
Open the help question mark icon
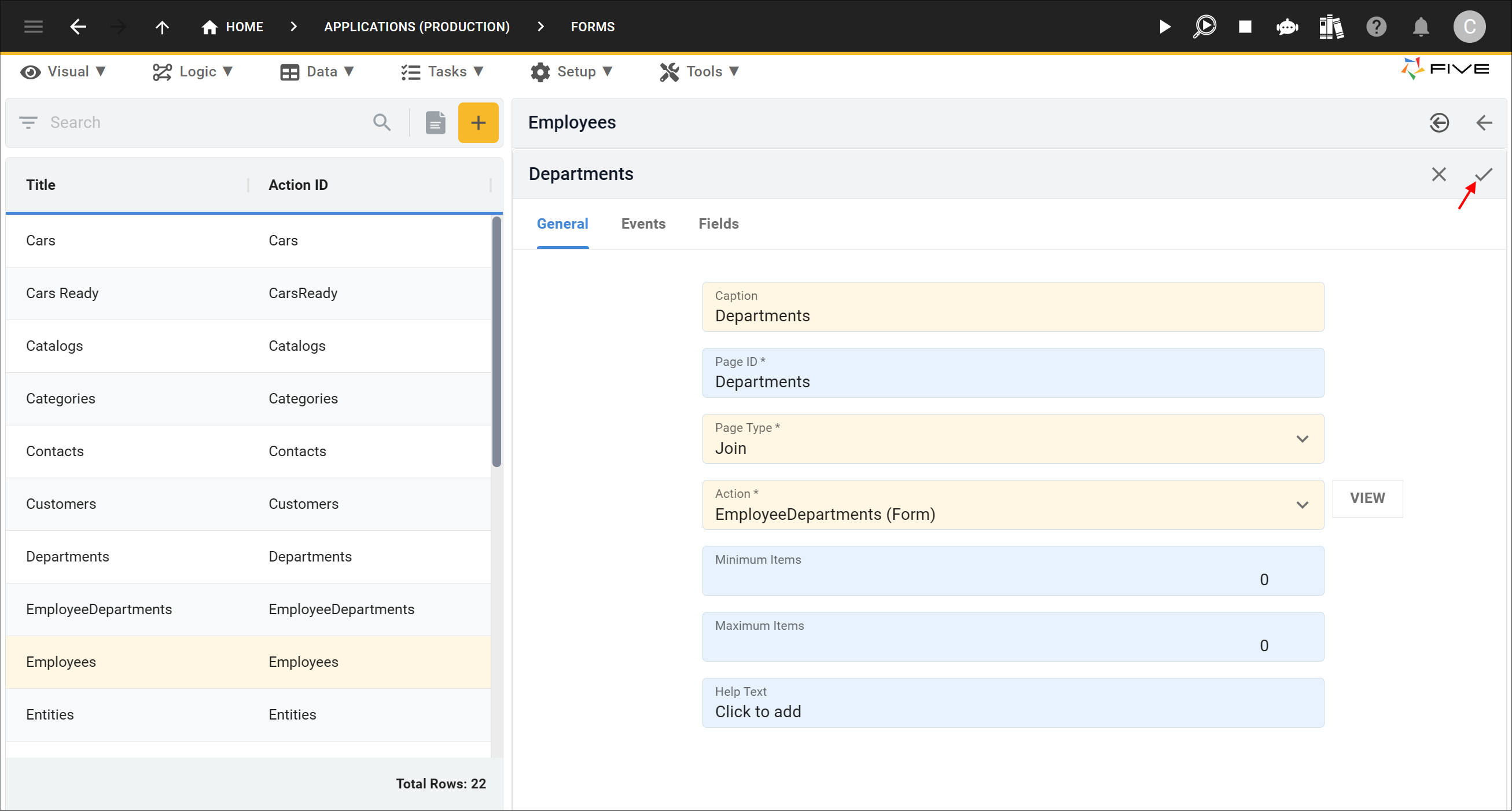tap(1376, 27)
